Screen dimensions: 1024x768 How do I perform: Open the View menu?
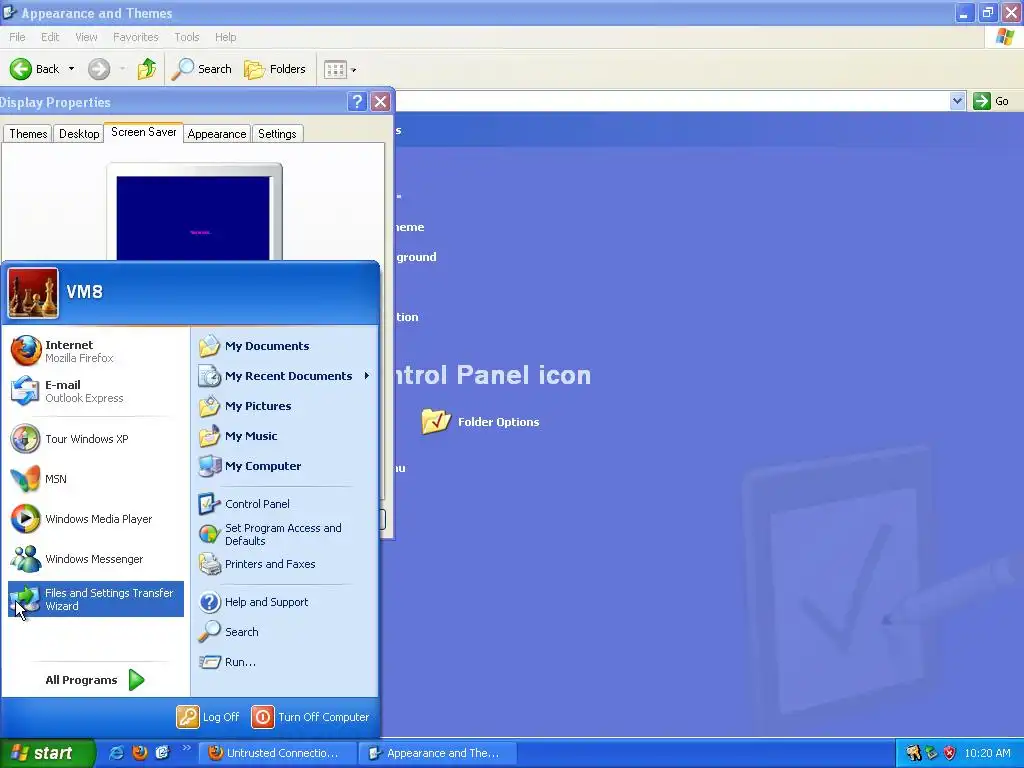(86, 37)
